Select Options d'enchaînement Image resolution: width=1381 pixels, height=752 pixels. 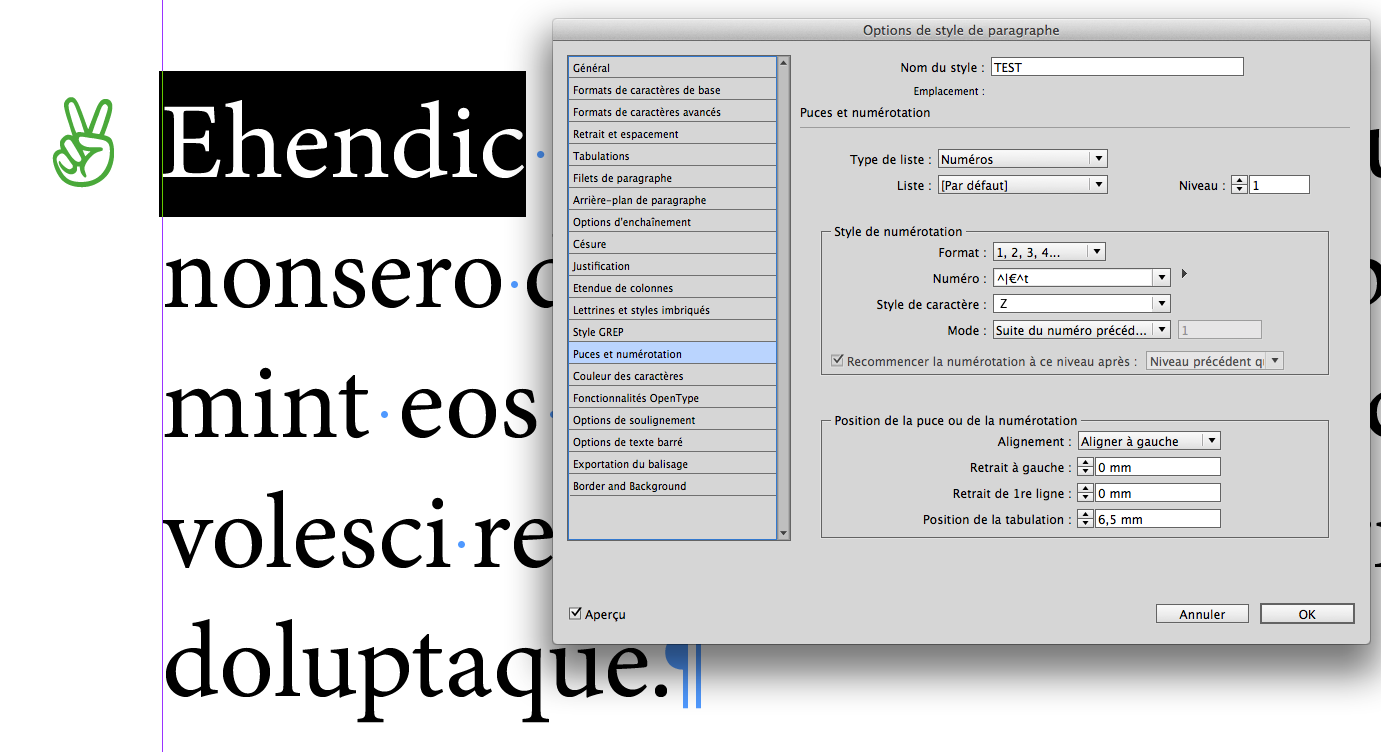tap(672, 222)
